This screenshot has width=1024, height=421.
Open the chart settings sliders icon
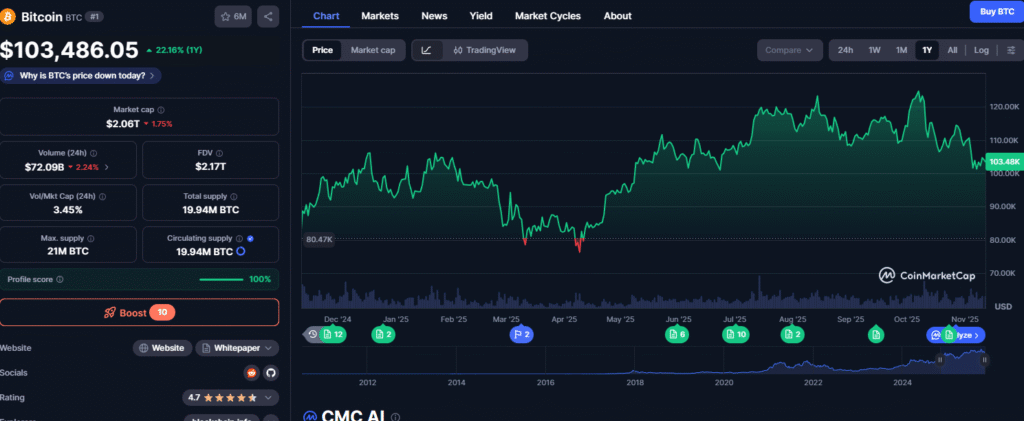[1010, 50]
